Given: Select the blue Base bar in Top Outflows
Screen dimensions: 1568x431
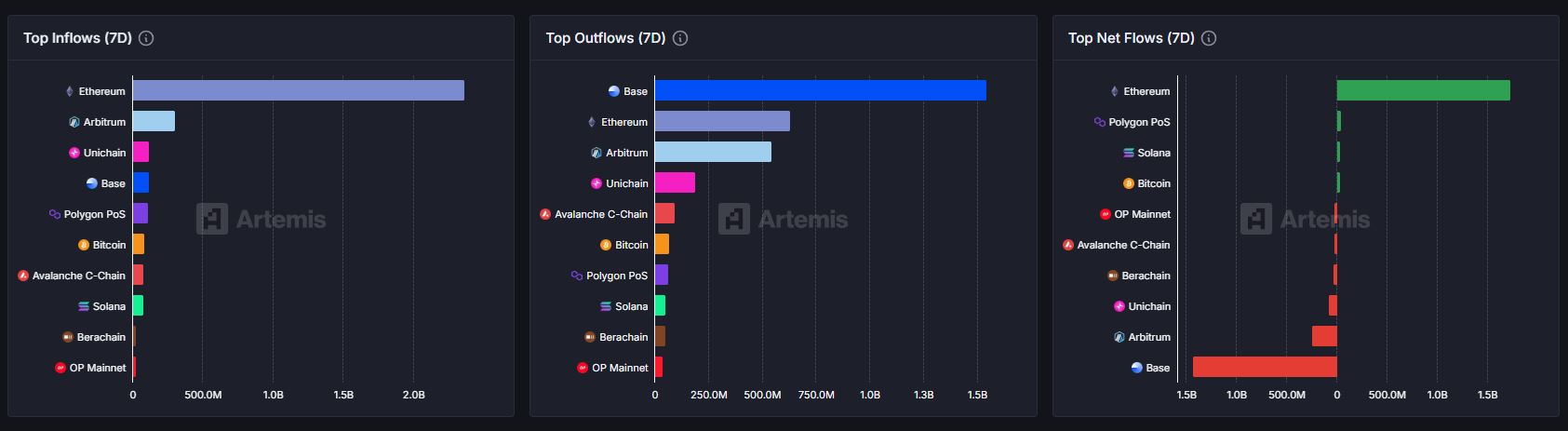Looking at the screenshot, I should click(821, 90).
